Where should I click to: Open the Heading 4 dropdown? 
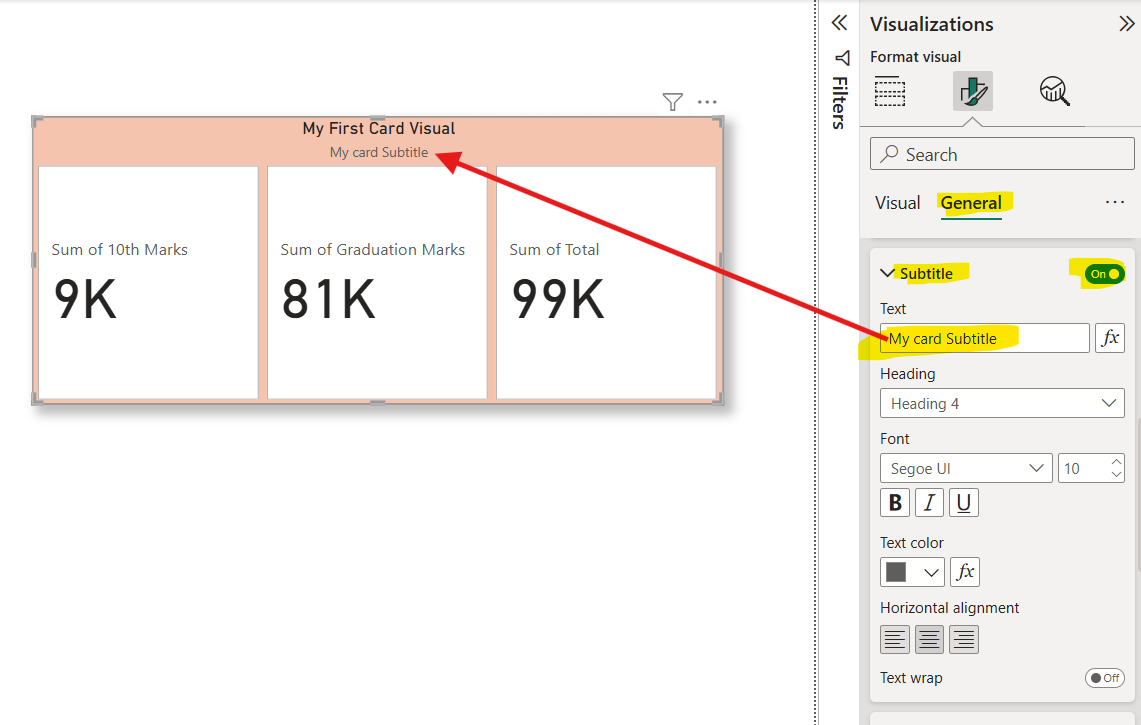(x=1001, y=402)
